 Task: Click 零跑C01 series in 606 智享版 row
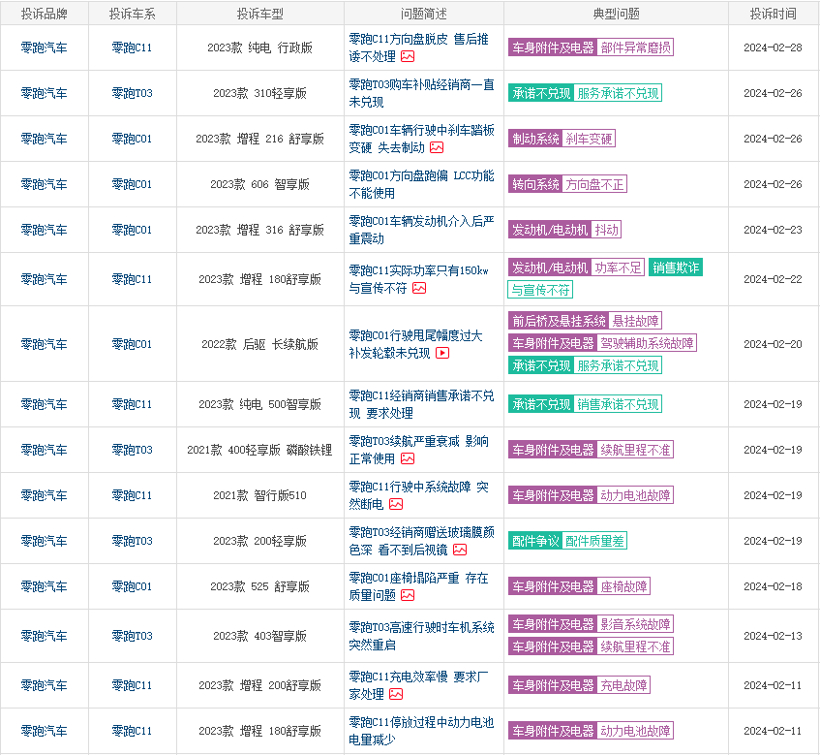click(132, 184)
